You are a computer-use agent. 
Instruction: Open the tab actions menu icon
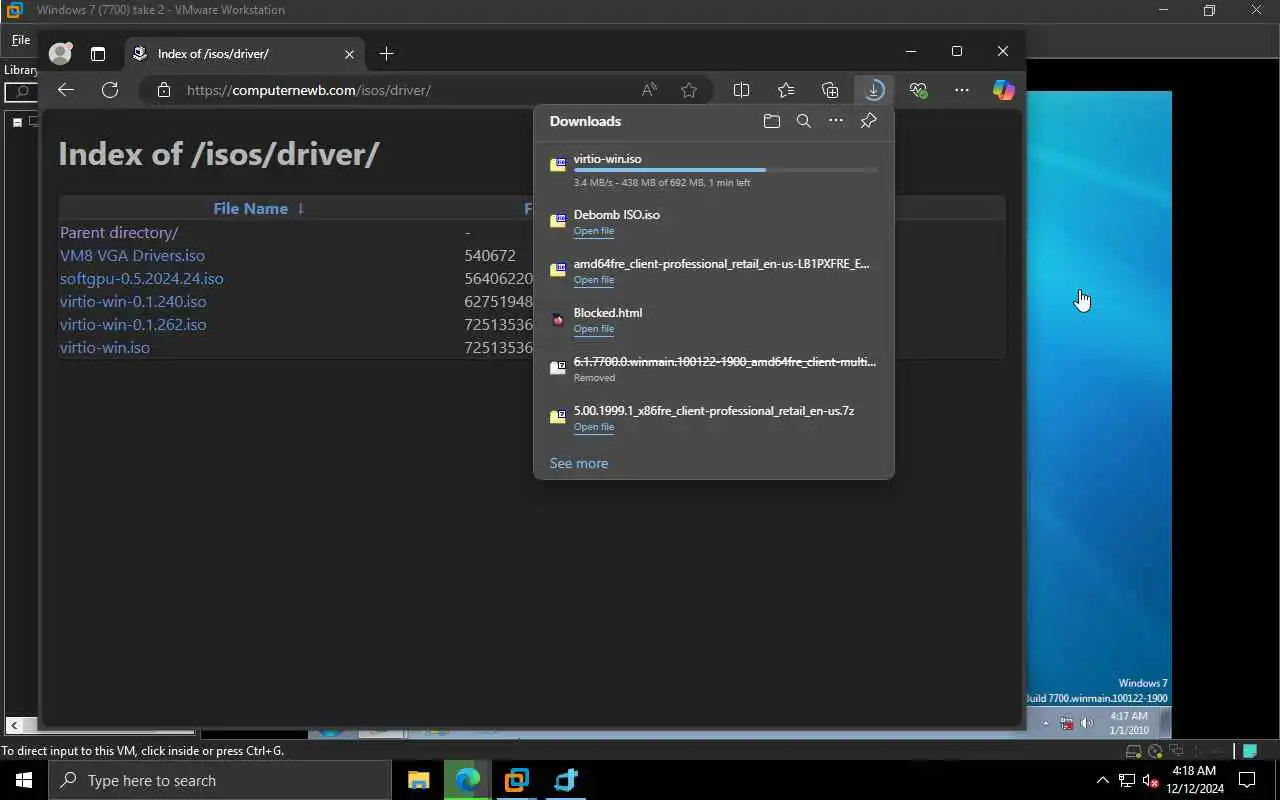(x=98, y=54)
